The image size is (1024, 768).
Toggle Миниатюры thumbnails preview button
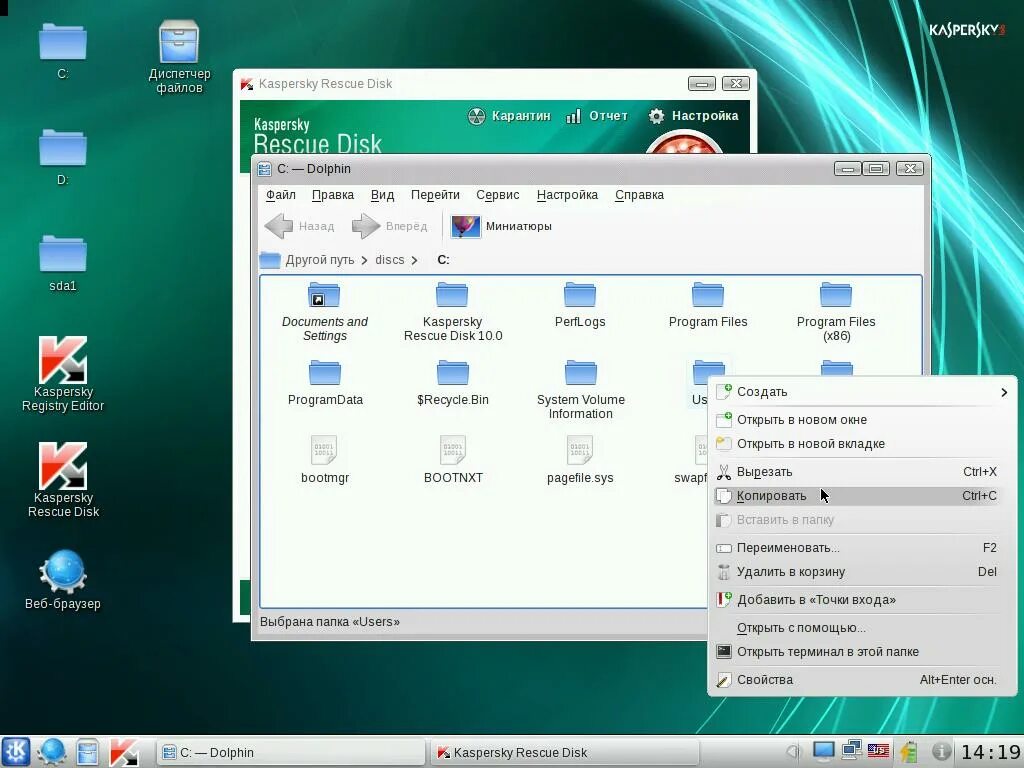[502, 226]
